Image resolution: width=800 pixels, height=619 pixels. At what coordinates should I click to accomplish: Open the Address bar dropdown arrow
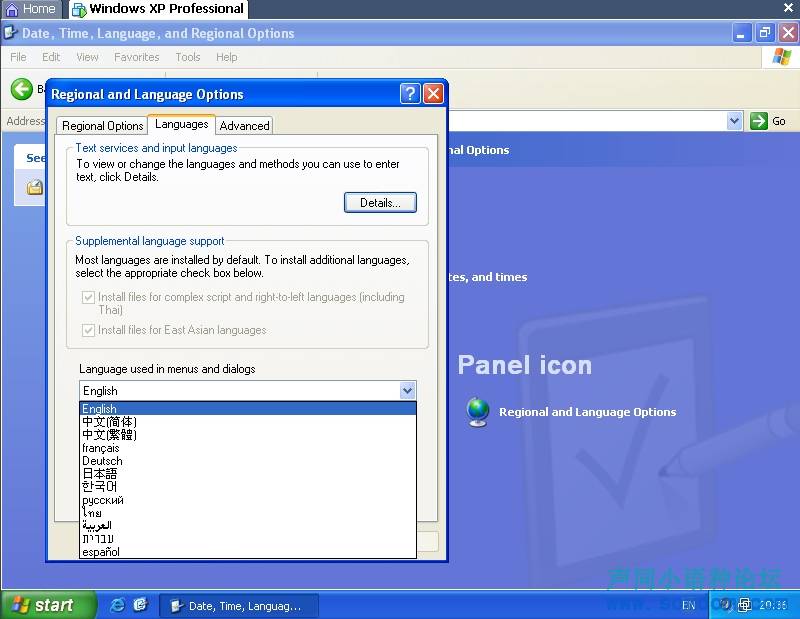(734, 121)
